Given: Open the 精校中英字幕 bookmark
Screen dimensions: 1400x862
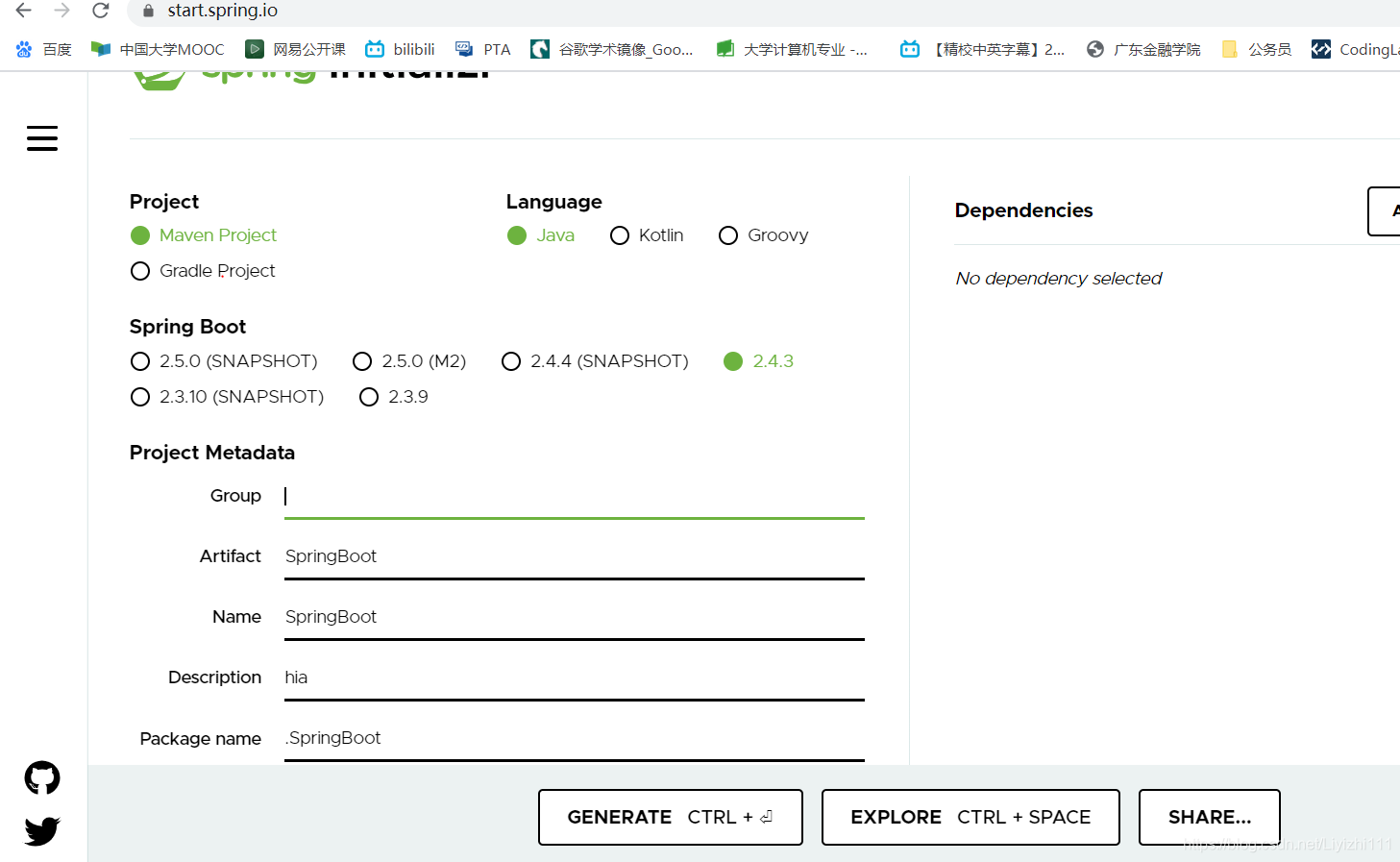Looking at the screenshot, I should coord(982,49).
